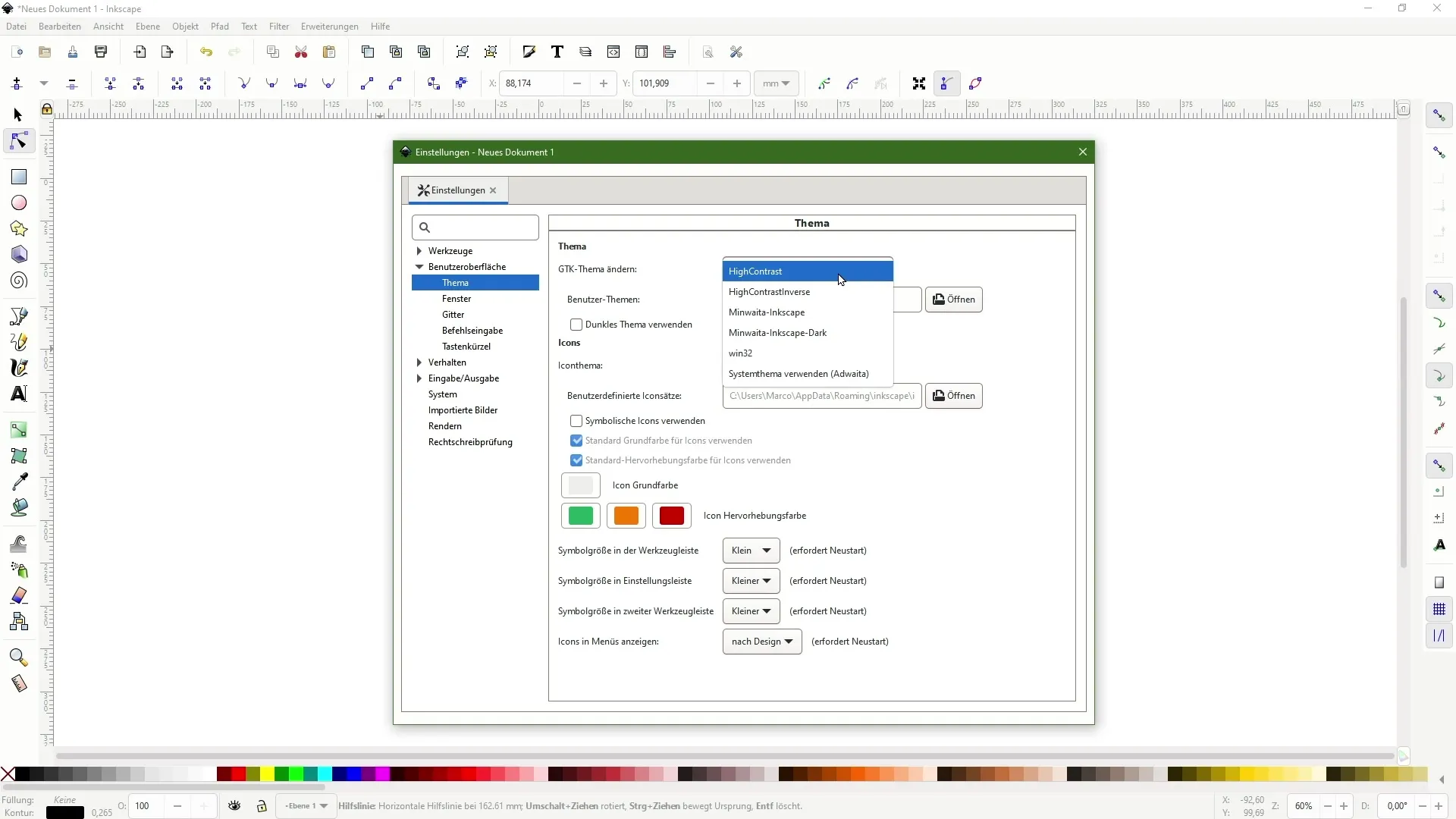This screenshot has height=819, width=1456.
Task: Select the Rectangle tool
Action: [x=19, y=177]
